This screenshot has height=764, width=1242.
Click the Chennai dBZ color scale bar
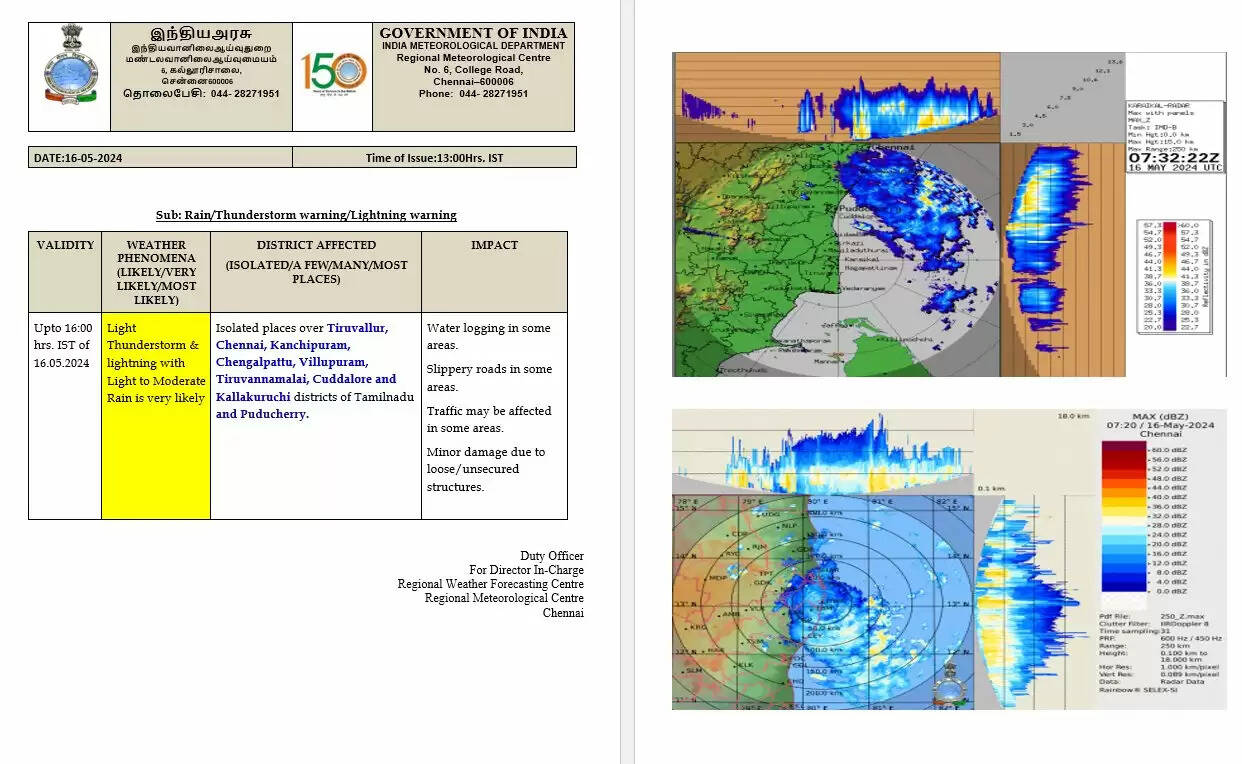tap(1121, 517)
